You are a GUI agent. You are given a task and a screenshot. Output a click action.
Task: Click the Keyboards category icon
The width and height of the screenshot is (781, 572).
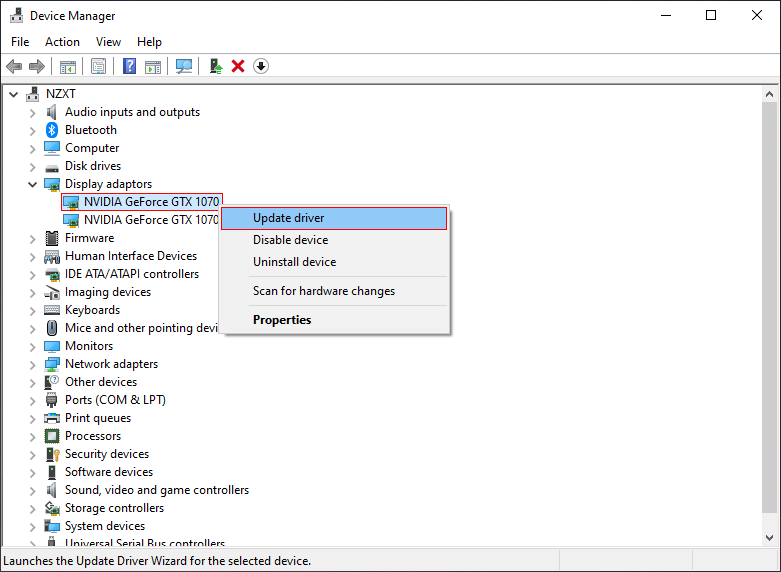[x=52, y=310]
